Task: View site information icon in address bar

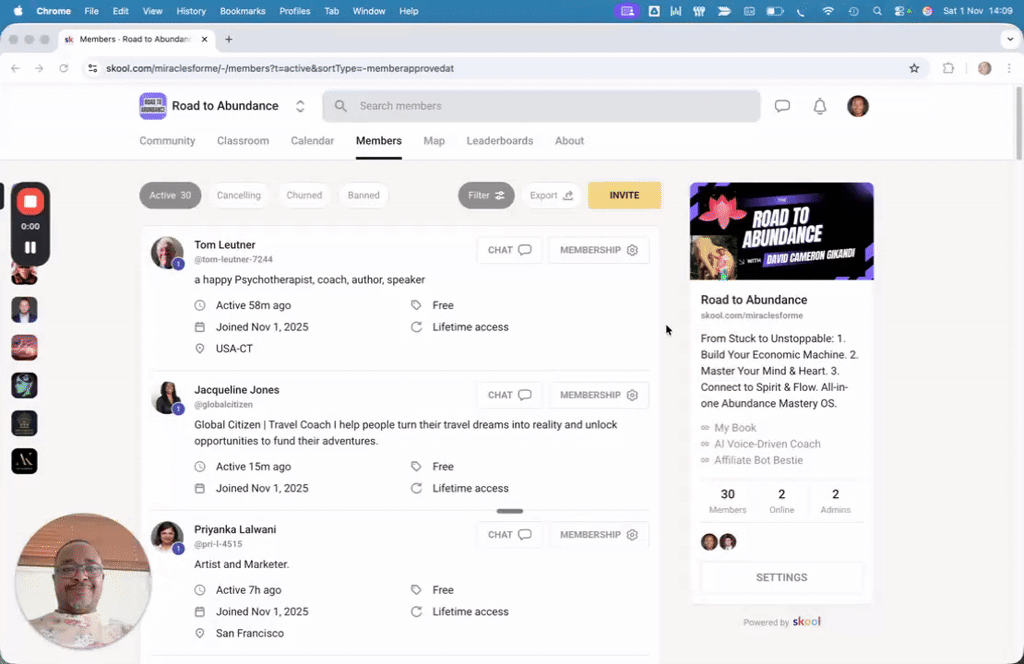Action: pos(93,68)
